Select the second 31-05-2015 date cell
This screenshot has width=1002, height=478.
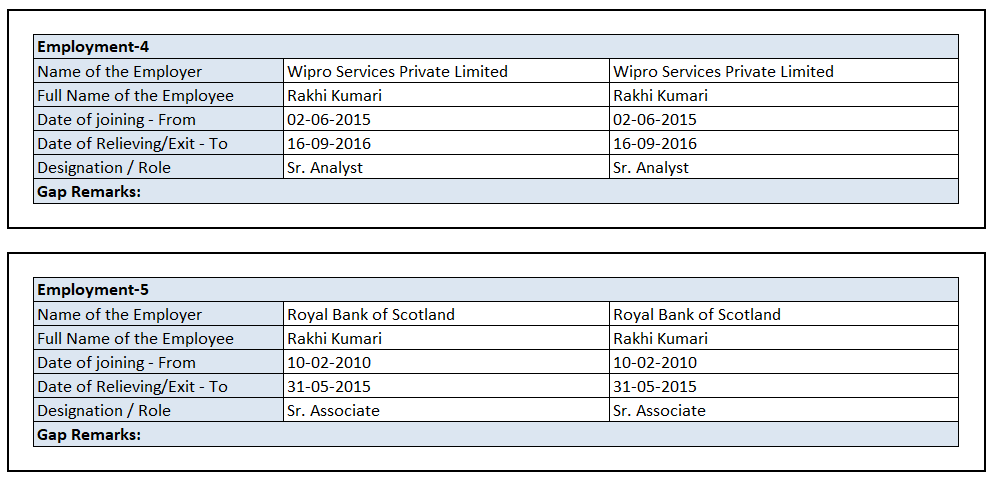coord(655,386)
